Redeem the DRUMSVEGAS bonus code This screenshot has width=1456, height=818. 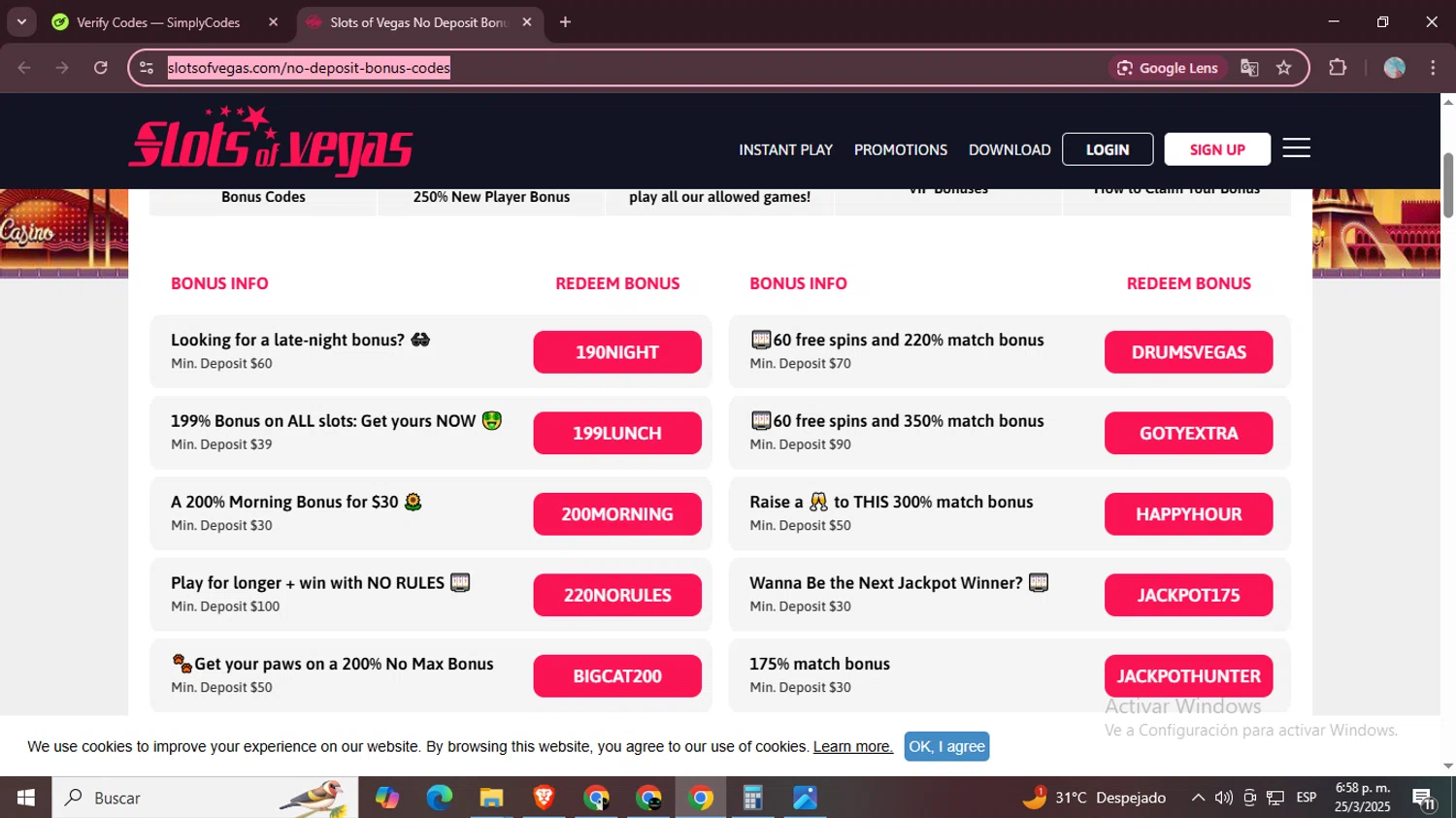tap(1188, 352)
